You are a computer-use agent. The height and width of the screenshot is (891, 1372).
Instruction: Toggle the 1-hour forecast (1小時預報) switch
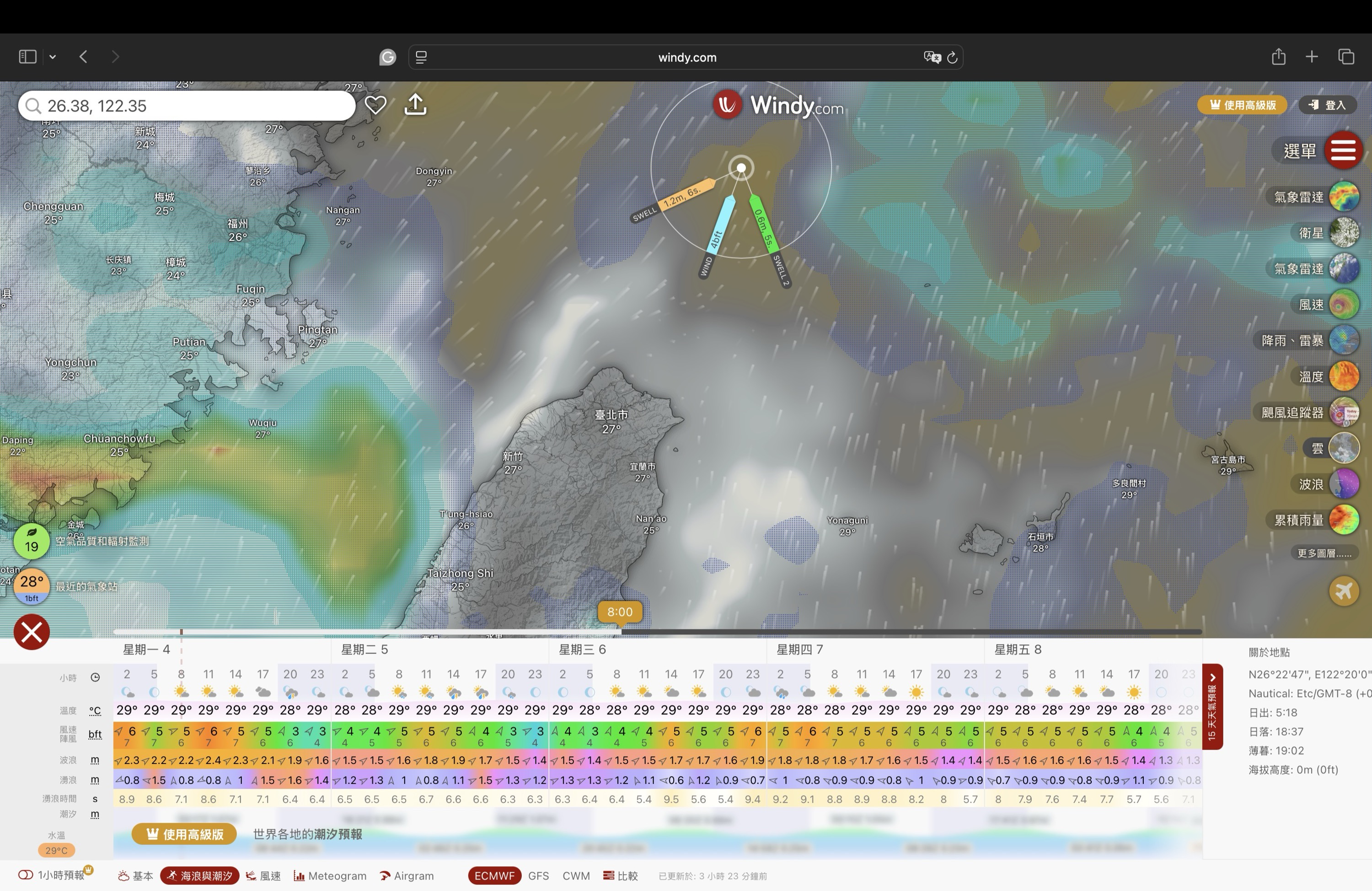[25, 875]
